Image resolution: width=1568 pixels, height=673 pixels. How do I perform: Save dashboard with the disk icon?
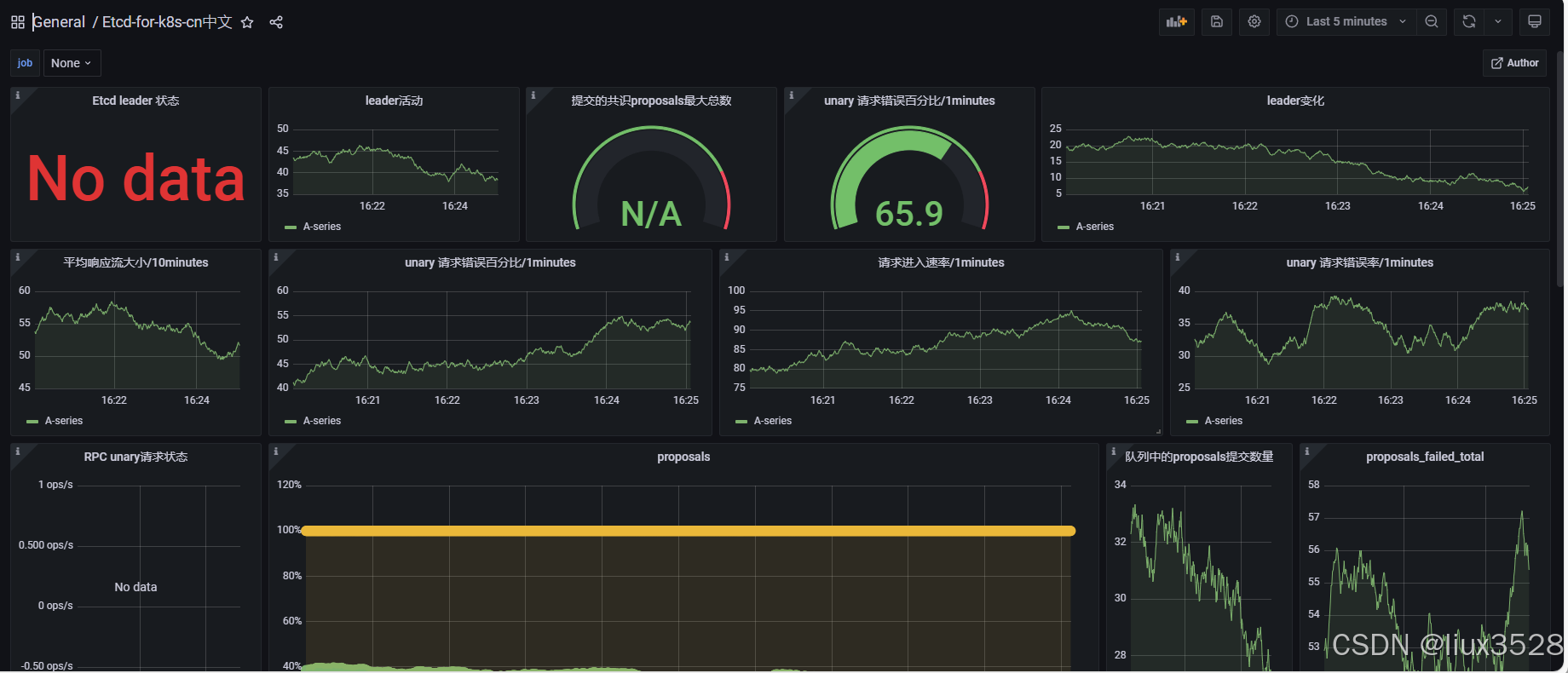(x=1217, y=21)
